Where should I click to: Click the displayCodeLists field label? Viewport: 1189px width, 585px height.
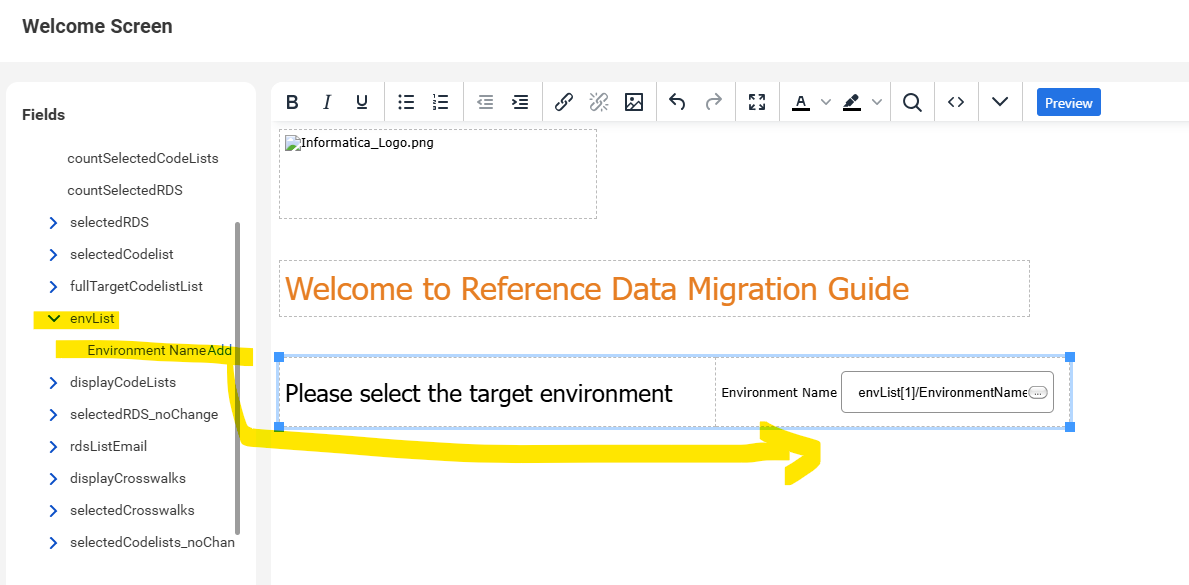tap(123, 382)
